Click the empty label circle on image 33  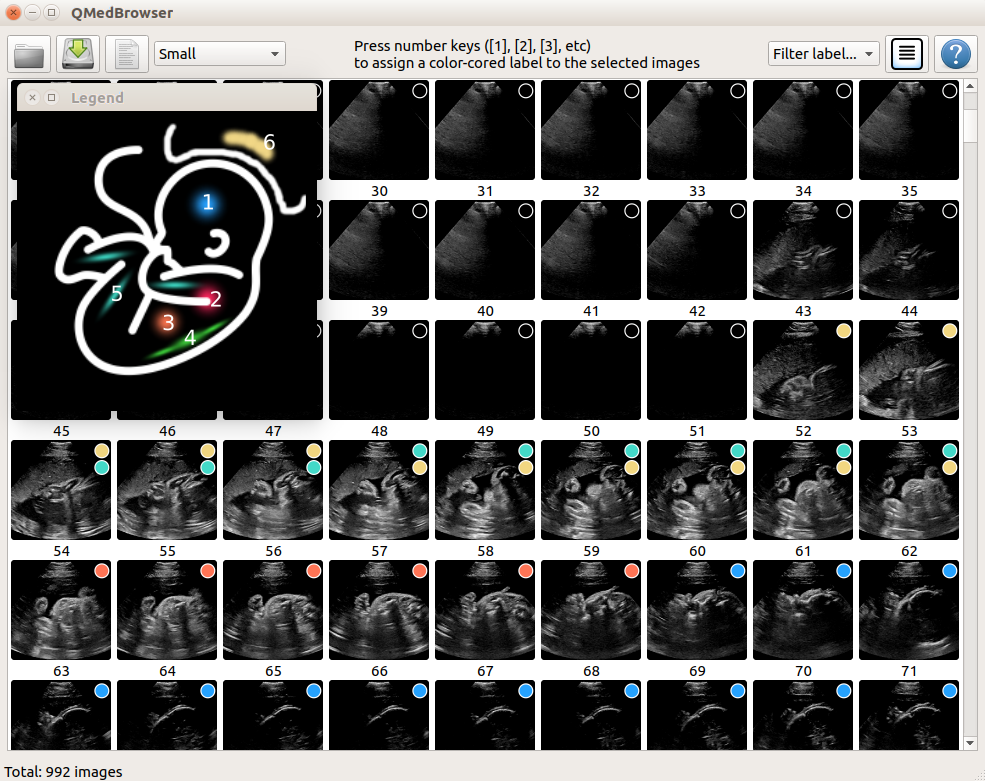(x=737, y=90)
